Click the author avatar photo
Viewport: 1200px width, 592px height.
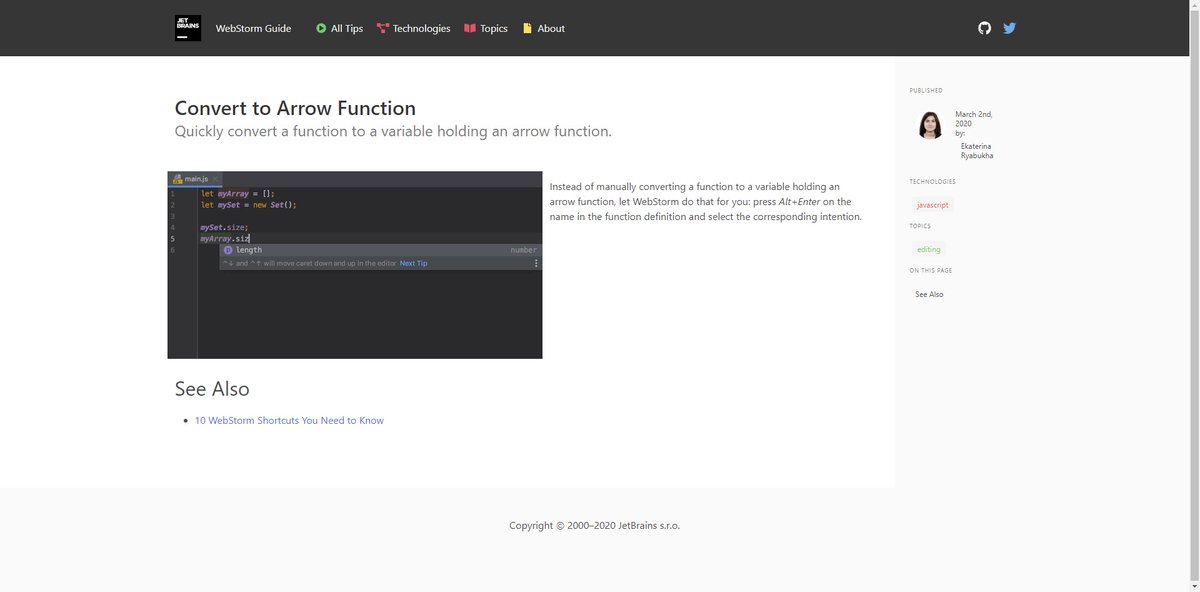[x=930, y=125]
